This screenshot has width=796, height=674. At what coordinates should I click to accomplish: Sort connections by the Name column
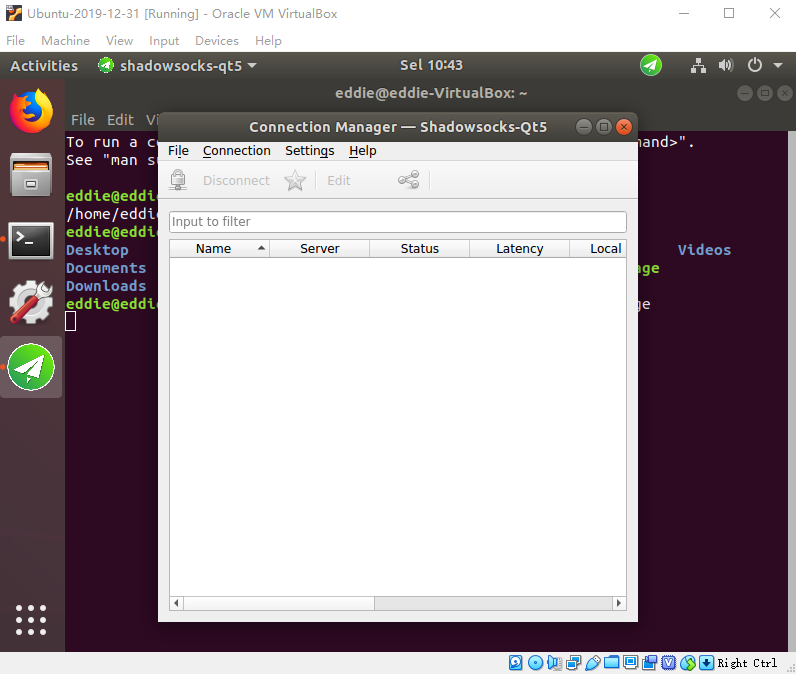coord(219,249)
